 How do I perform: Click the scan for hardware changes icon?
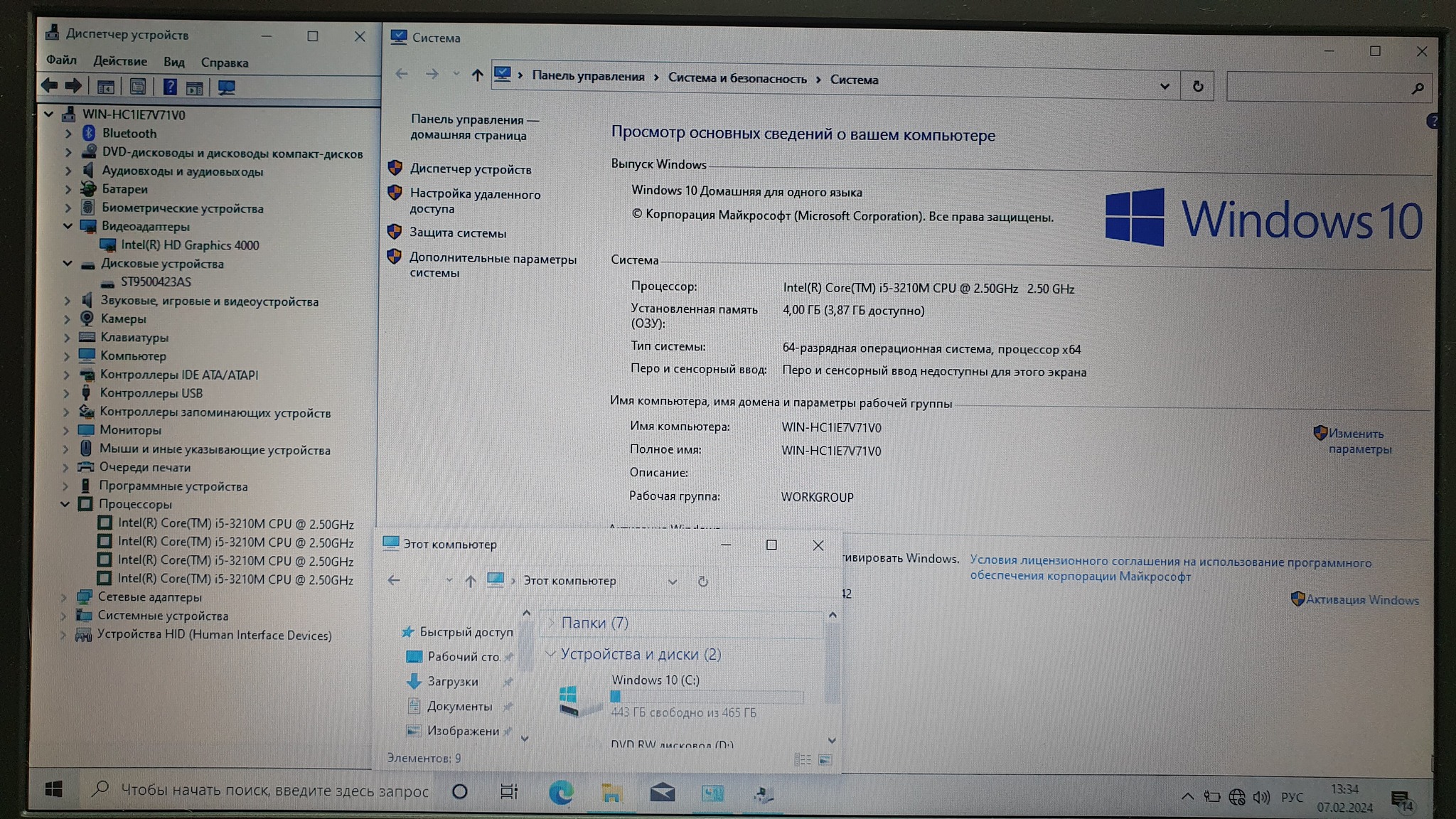[226, 87]
